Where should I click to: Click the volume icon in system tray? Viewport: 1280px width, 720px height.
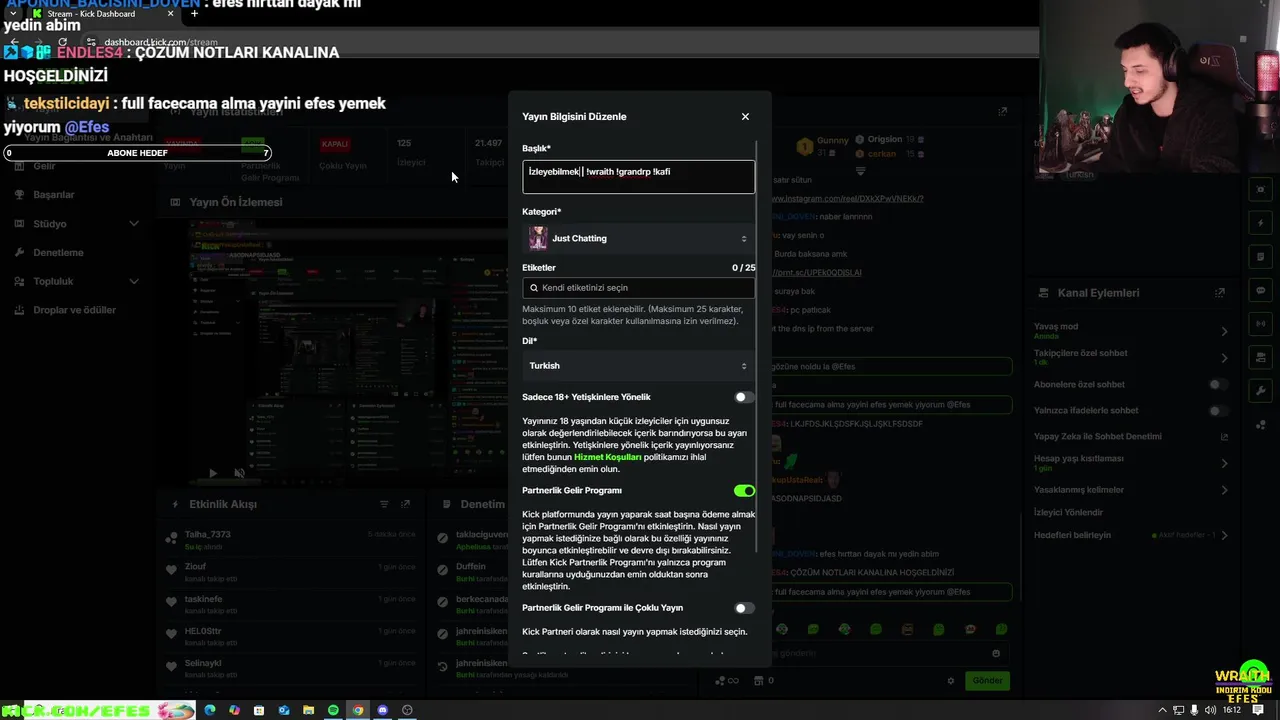click(x=1210, y=710)
